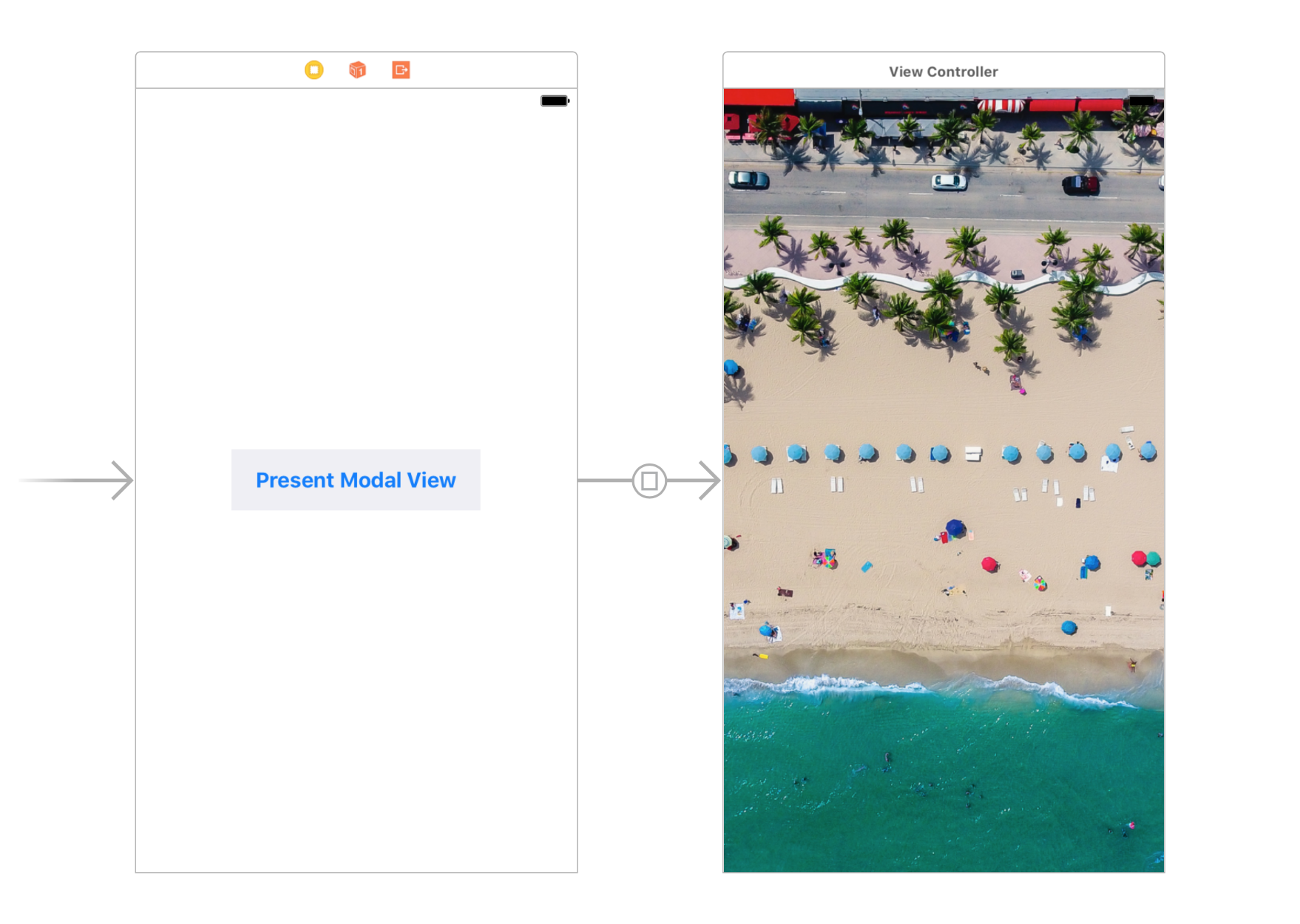
Task: Select the beach aerial image view
Action: pos(944,480)
